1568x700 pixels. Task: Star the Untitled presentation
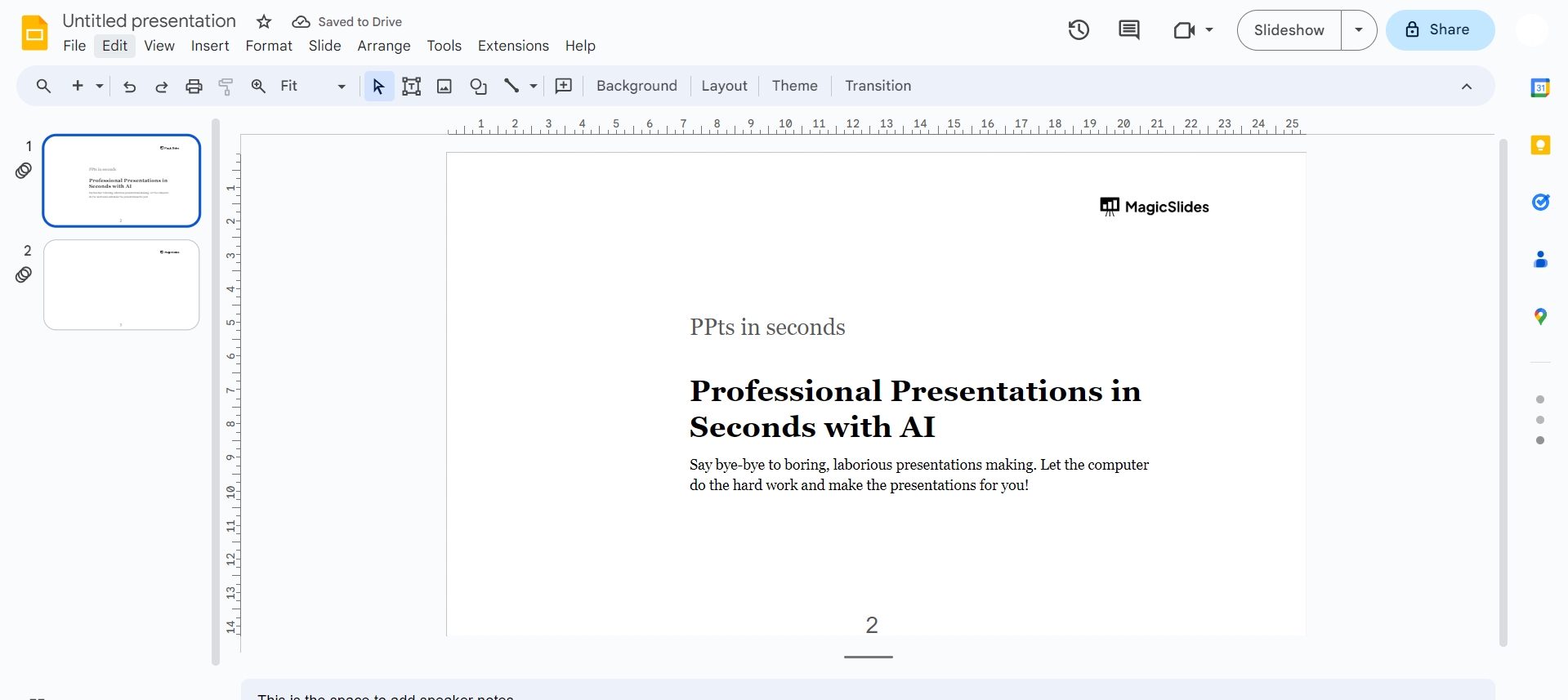tap(264, 22)
